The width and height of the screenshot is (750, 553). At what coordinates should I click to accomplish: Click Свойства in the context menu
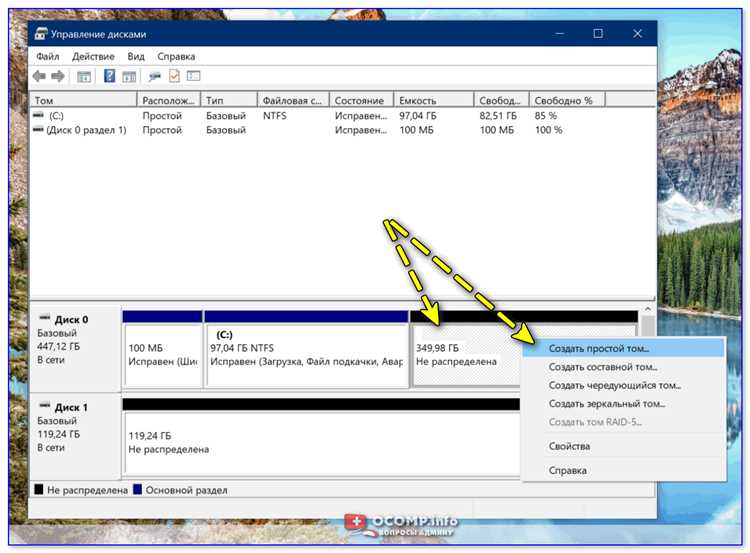(x=569, y=446)
